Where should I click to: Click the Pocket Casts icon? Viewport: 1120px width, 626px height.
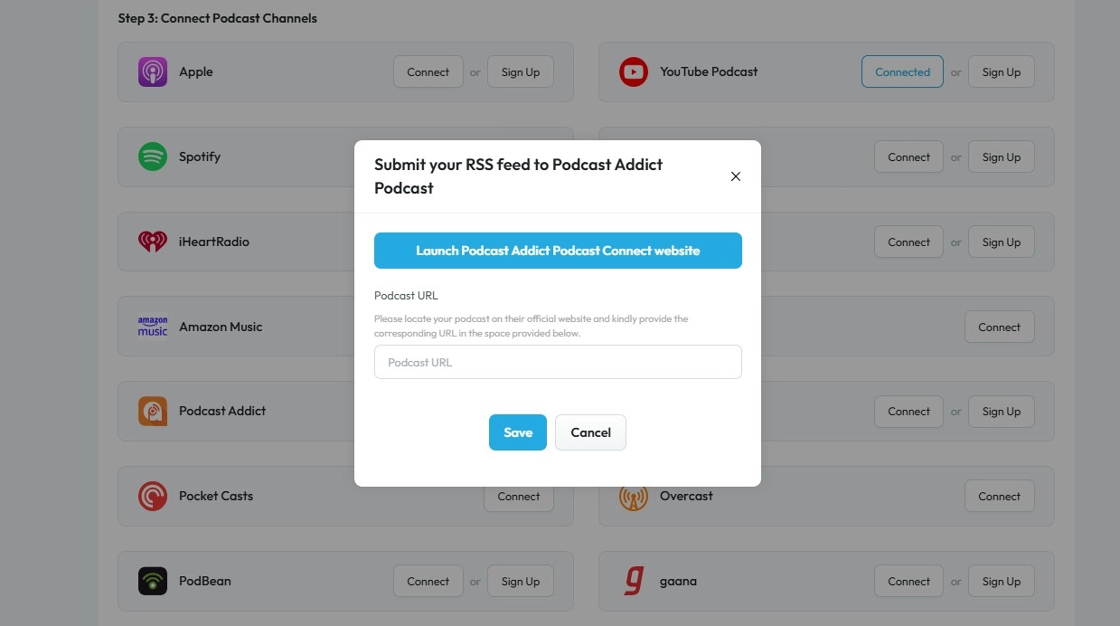click(152, 496)
